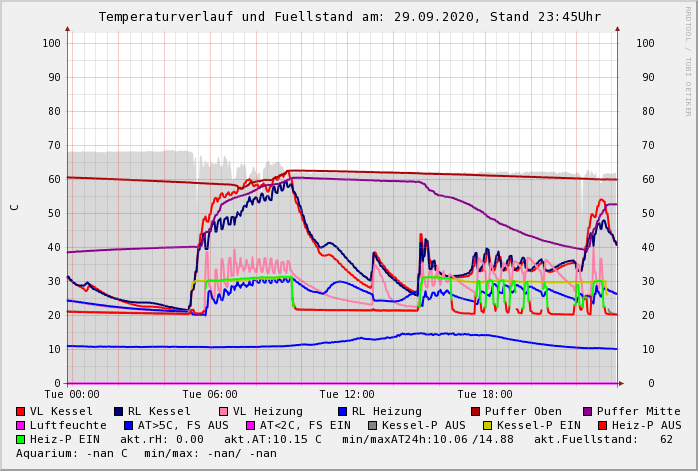The image size is (698, 471).
Task: Select the green Heiz-P EIN swatch
Action: click(x=21, y=440)
